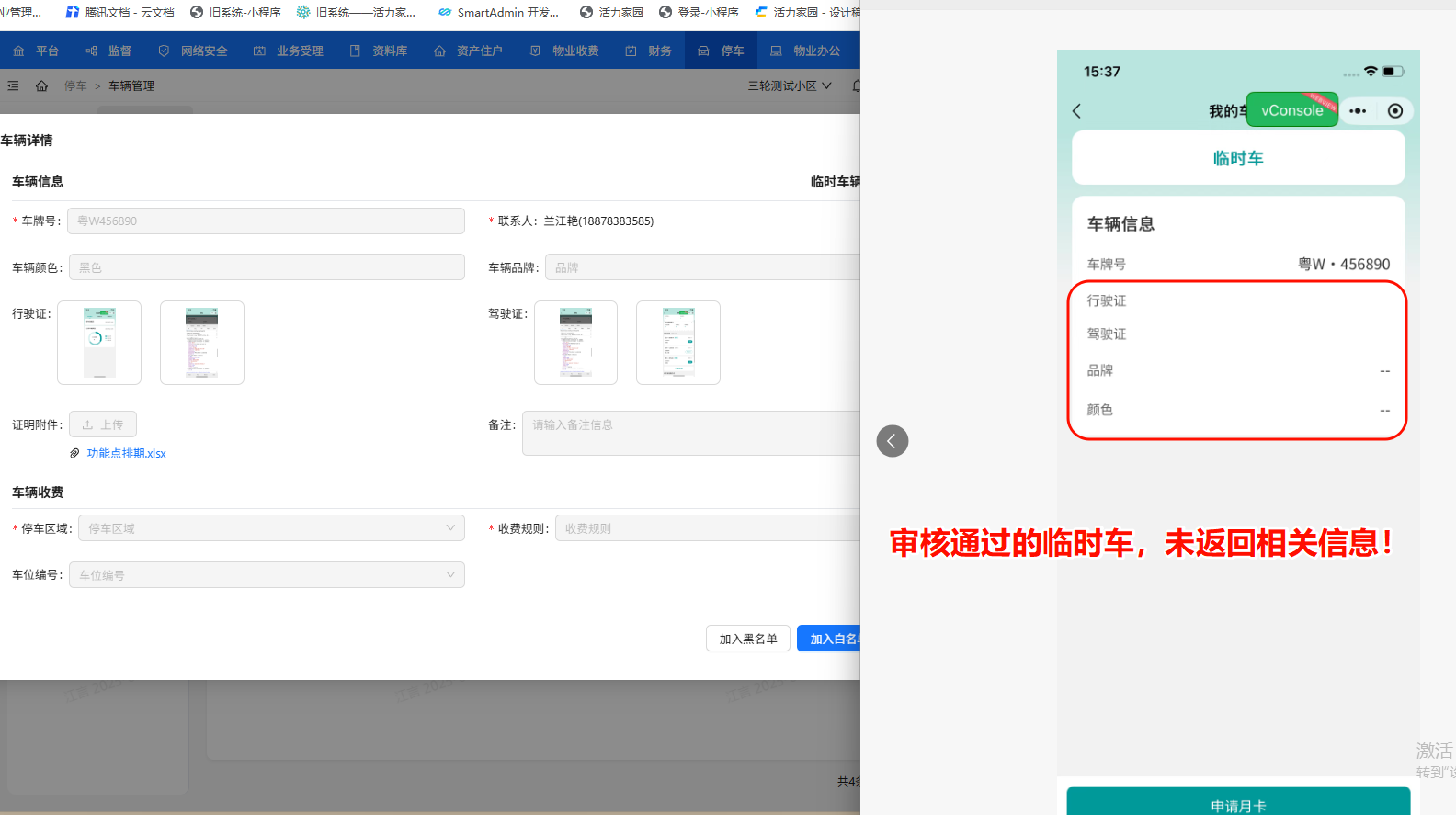Expand the 停车区域 dropdown
Viewport: 1456px width, 815px height.
pos(271,528)
